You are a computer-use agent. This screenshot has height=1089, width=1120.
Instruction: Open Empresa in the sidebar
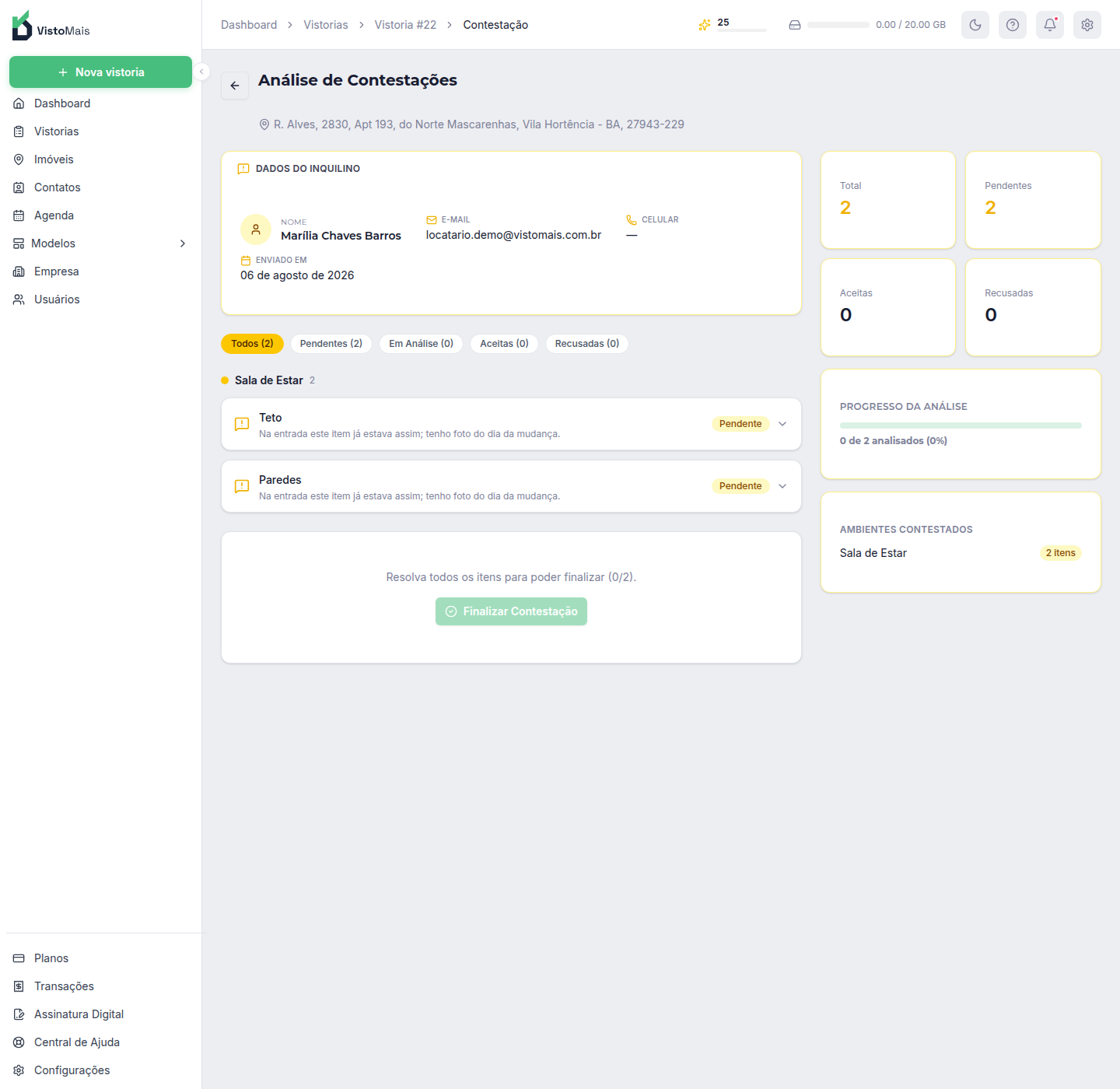(x=100, y=271)
